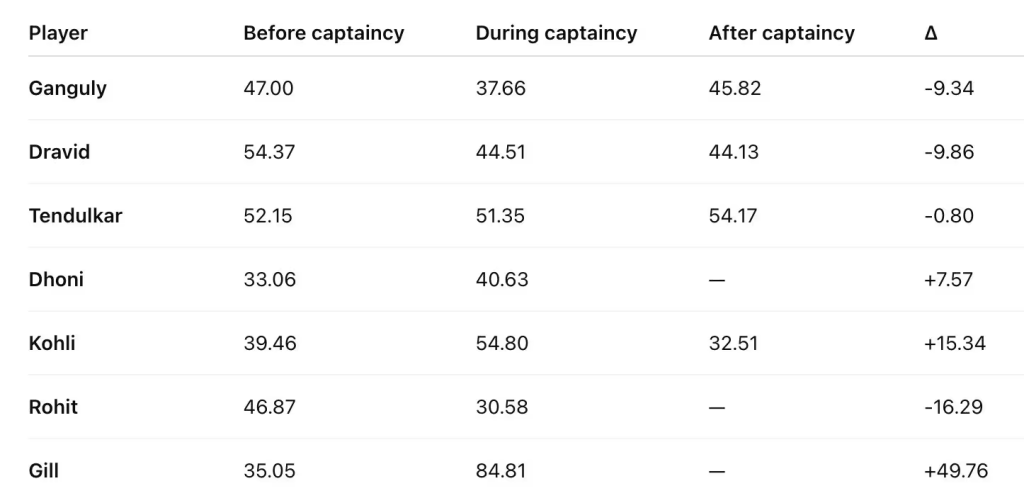Click the Before captaincy column header
The width and height of the screenshot is (1024, 503).
(323, 33)
